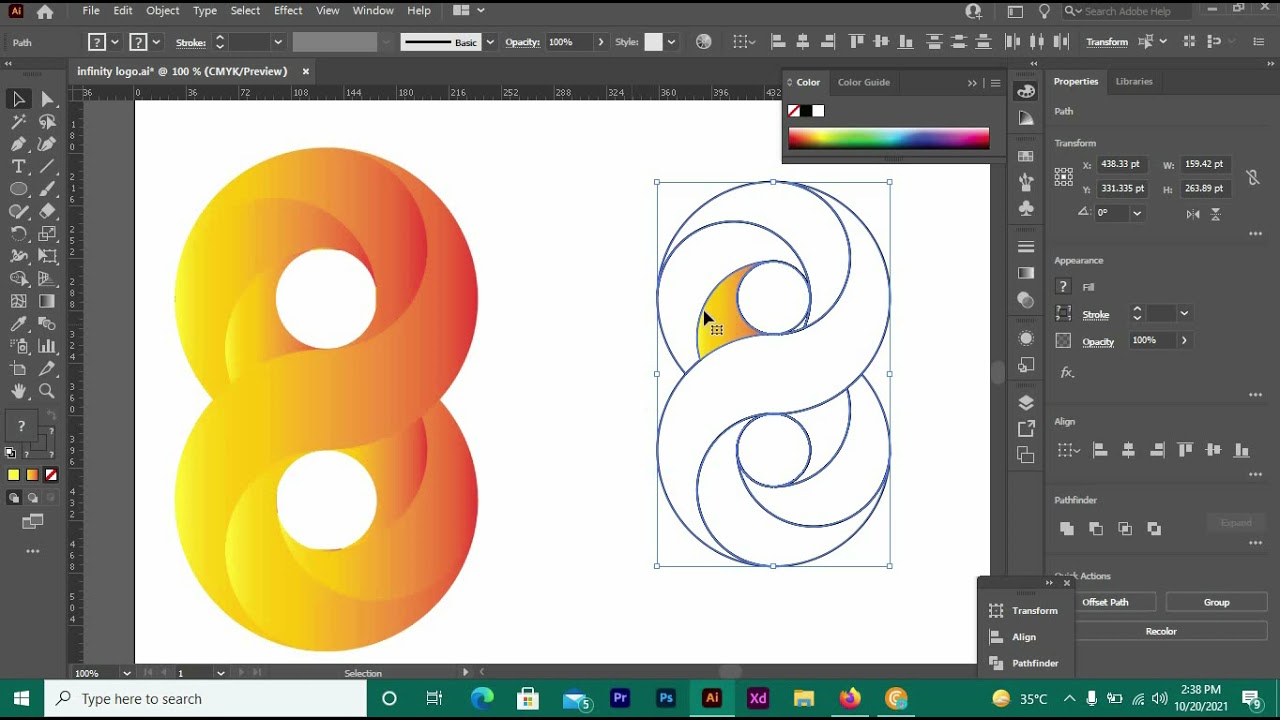
Task: Open the Swatches panel icon
Action: 1026,156
